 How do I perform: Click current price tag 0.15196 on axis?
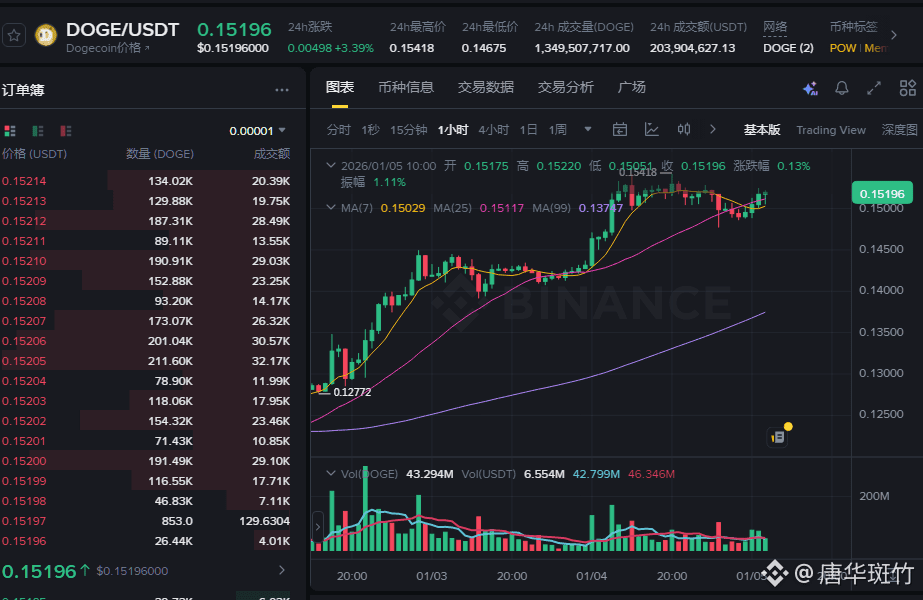click(x=882, y=194)
